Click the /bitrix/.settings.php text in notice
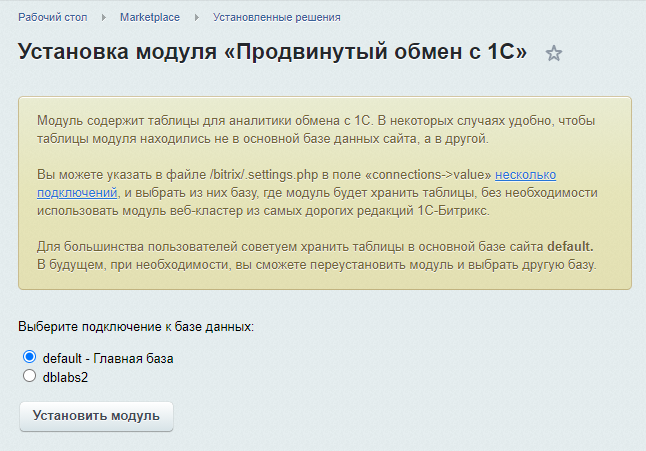The width and height of the screenshot is (646, 451). 251,174
